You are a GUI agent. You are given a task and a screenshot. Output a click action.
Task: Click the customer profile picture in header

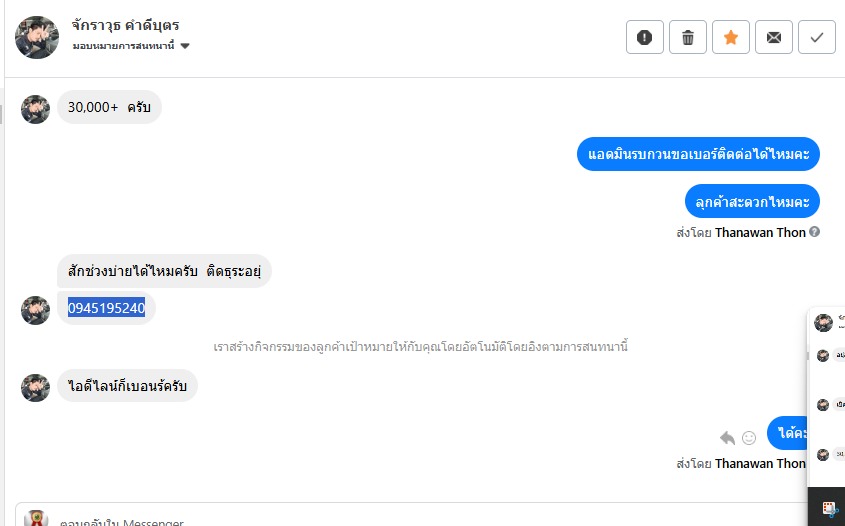click(x=37, y=37)
